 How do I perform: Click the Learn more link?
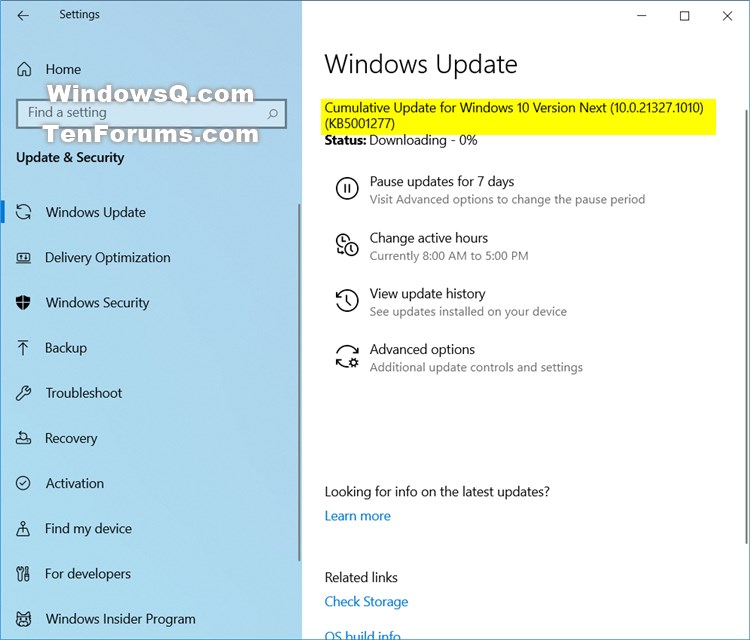[x=358, y=516]
